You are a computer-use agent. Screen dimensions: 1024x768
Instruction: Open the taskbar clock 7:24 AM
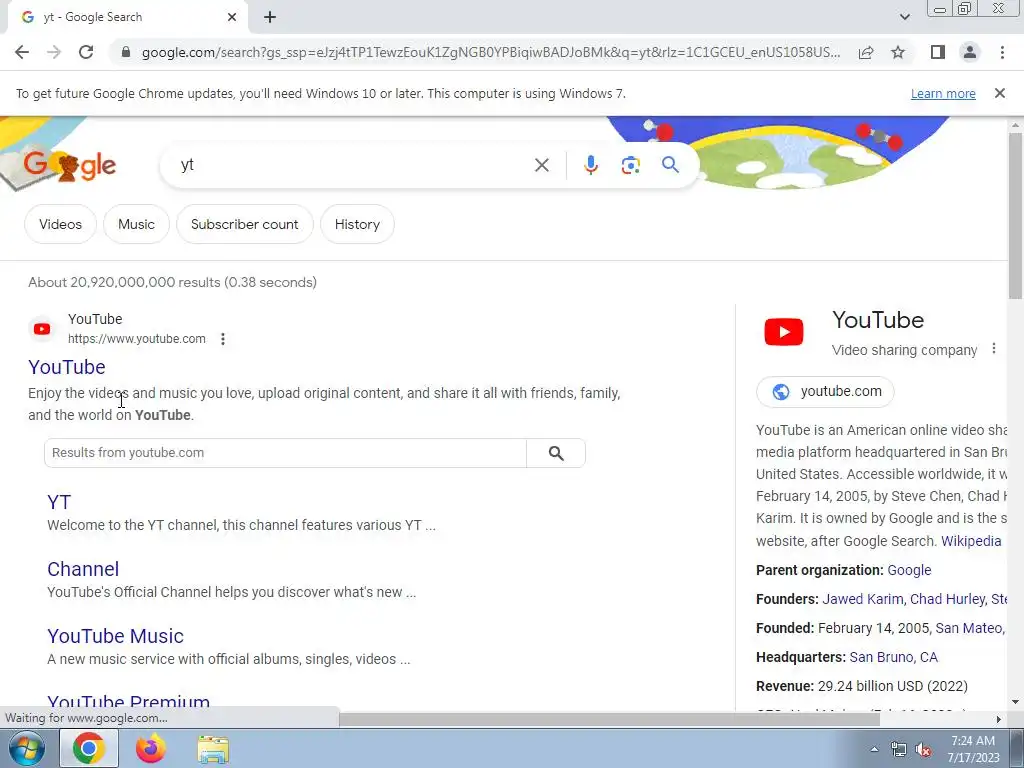[x=973, y=749]
